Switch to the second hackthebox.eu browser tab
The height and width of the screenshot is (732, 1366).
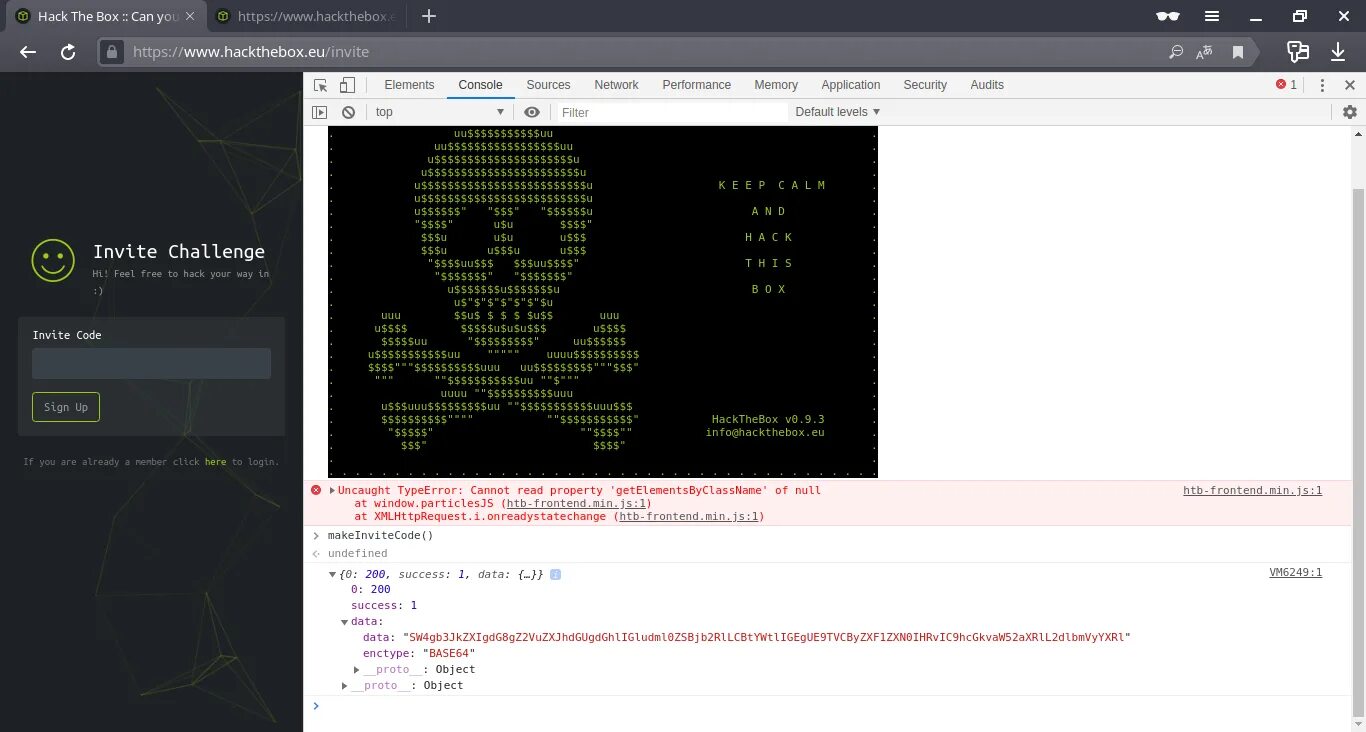(x=305, y=16)
